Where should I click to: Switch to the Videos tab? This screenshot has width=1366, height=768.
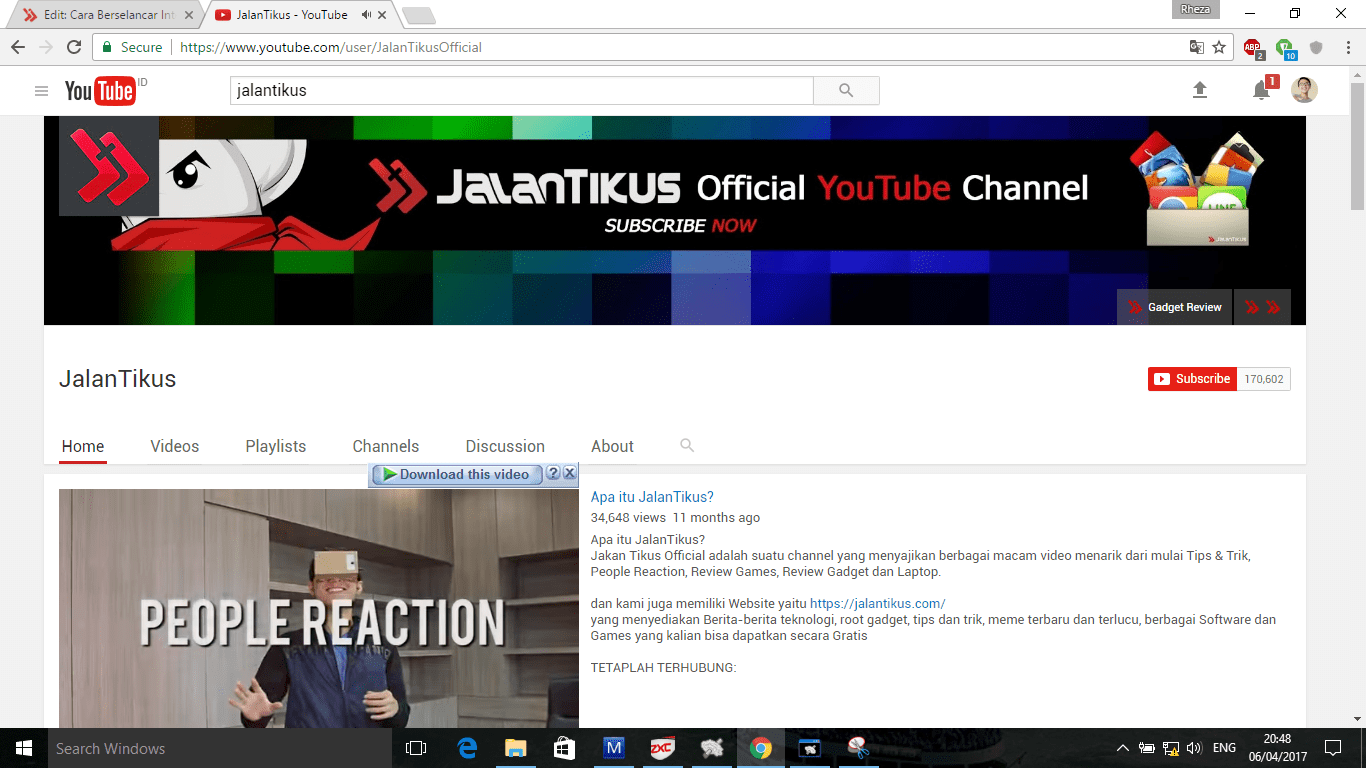click(175, 447)
